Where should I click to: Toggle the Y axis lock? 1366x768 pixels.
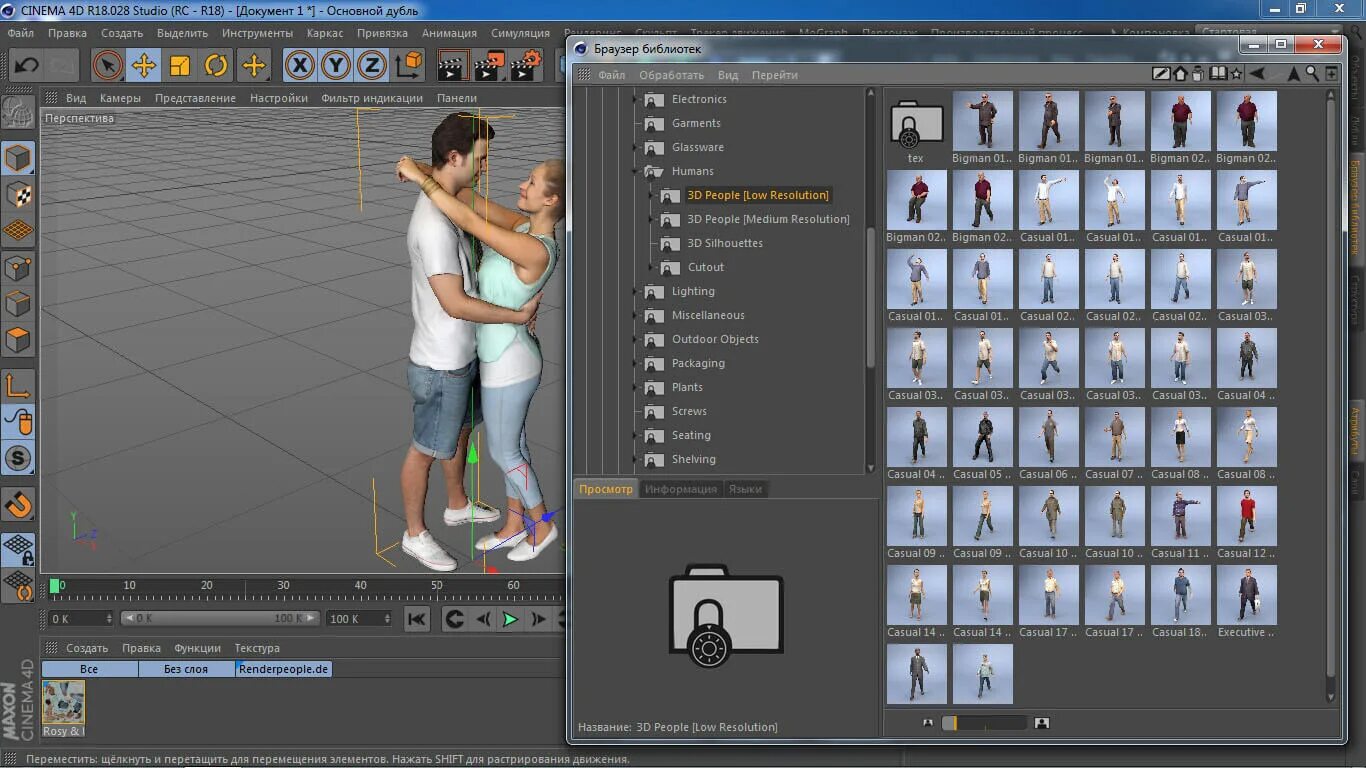click(x=335, y=66)
